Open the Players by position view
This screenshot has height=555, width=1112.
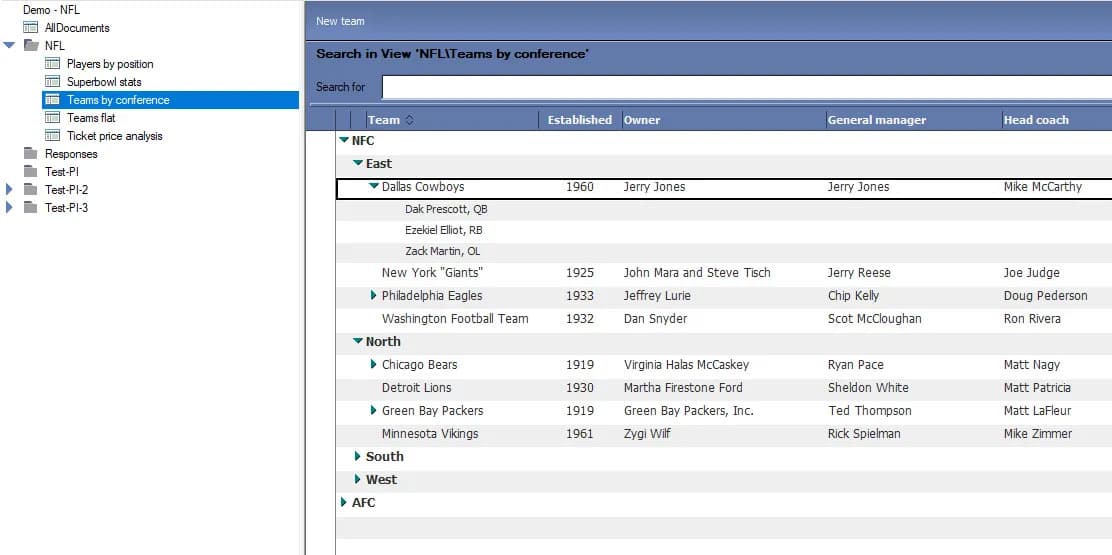110,64
